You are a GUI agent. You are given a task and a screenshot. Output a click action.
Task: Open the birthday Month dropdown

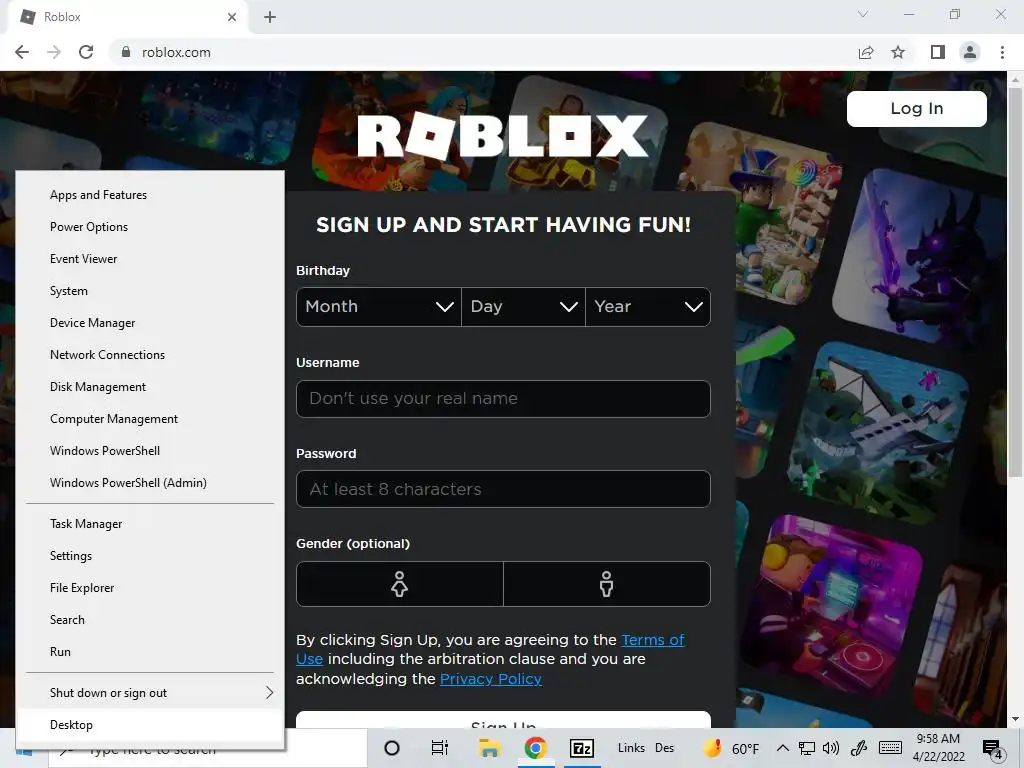379,307
